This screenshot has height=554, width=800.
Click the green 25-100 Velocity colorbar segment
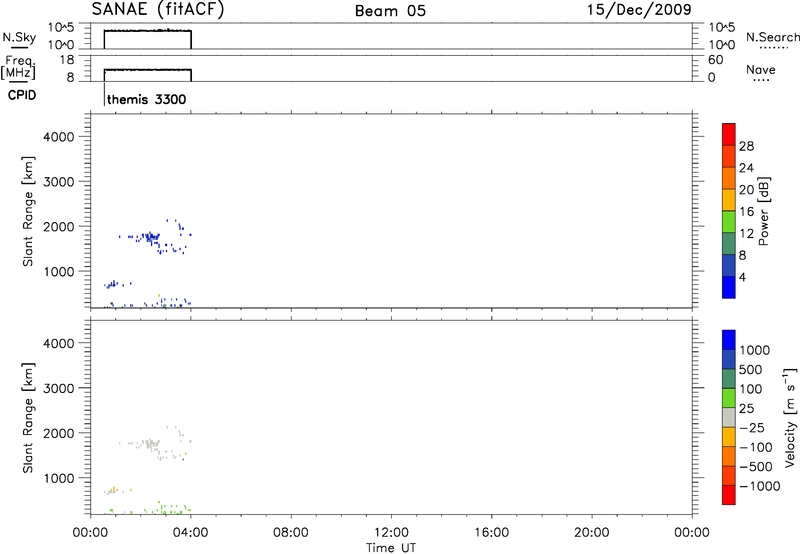pyautogui.click(x=729, y=398)
